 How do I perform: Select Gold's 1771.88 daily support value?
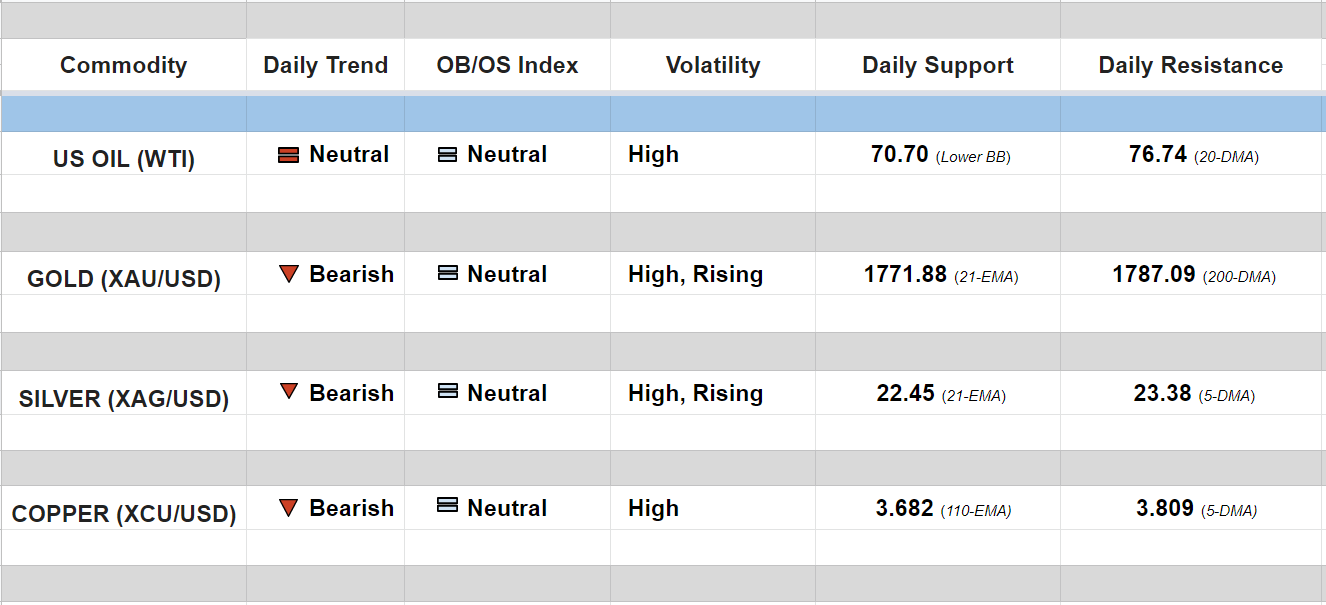905,275
